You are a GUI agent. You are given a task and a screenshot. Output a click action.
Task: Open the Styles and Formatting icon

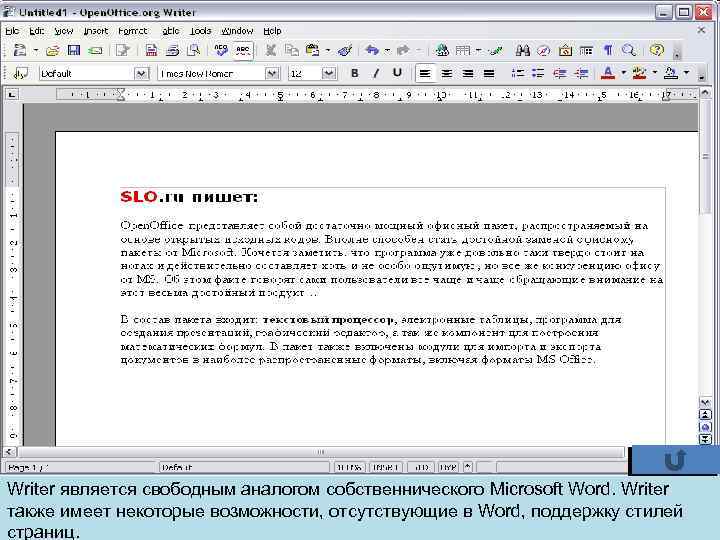(20, 73)
